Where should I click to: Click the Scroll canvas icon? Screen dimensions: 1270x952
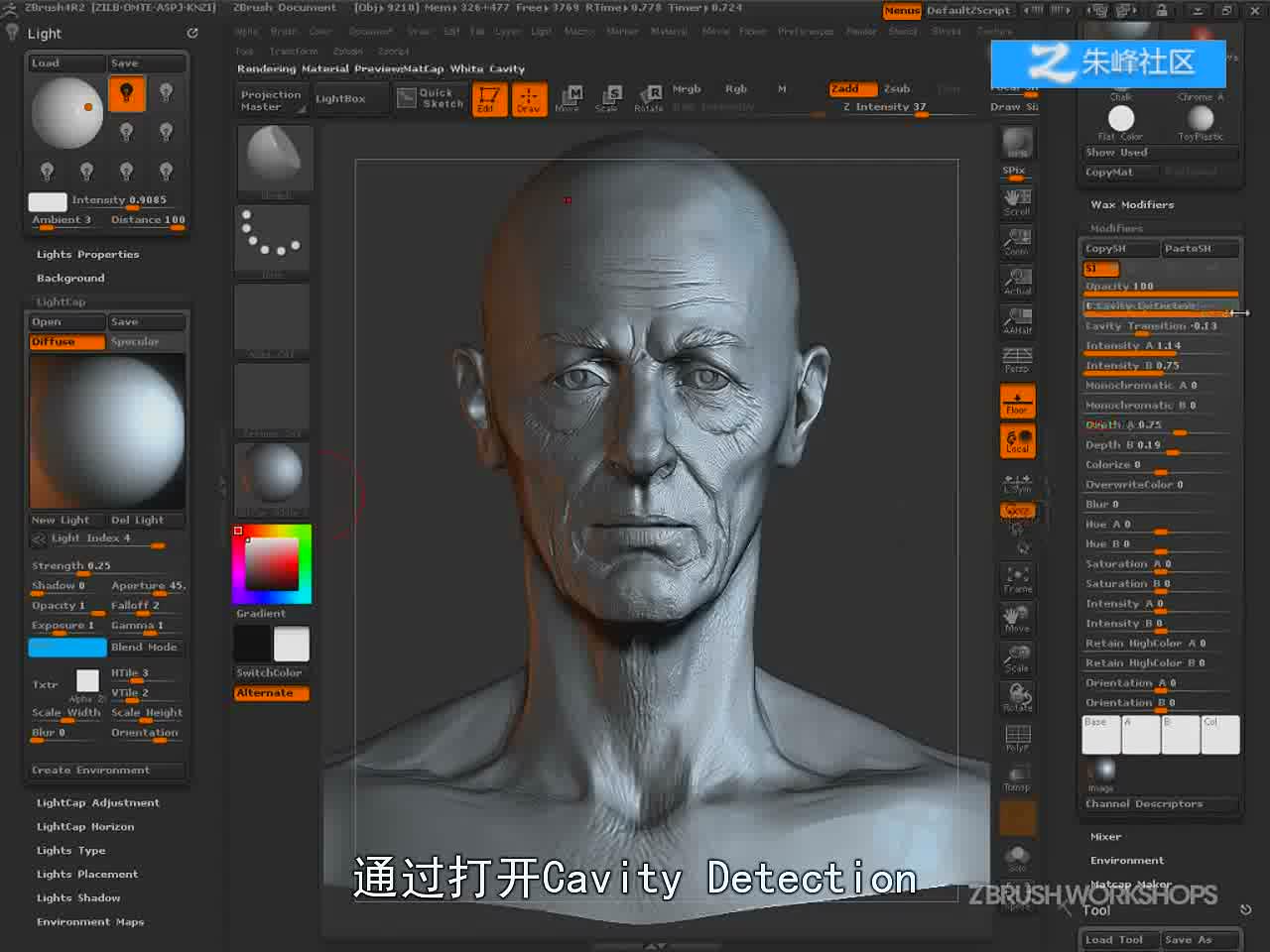pyautogui.click(x=1017, y=201)
